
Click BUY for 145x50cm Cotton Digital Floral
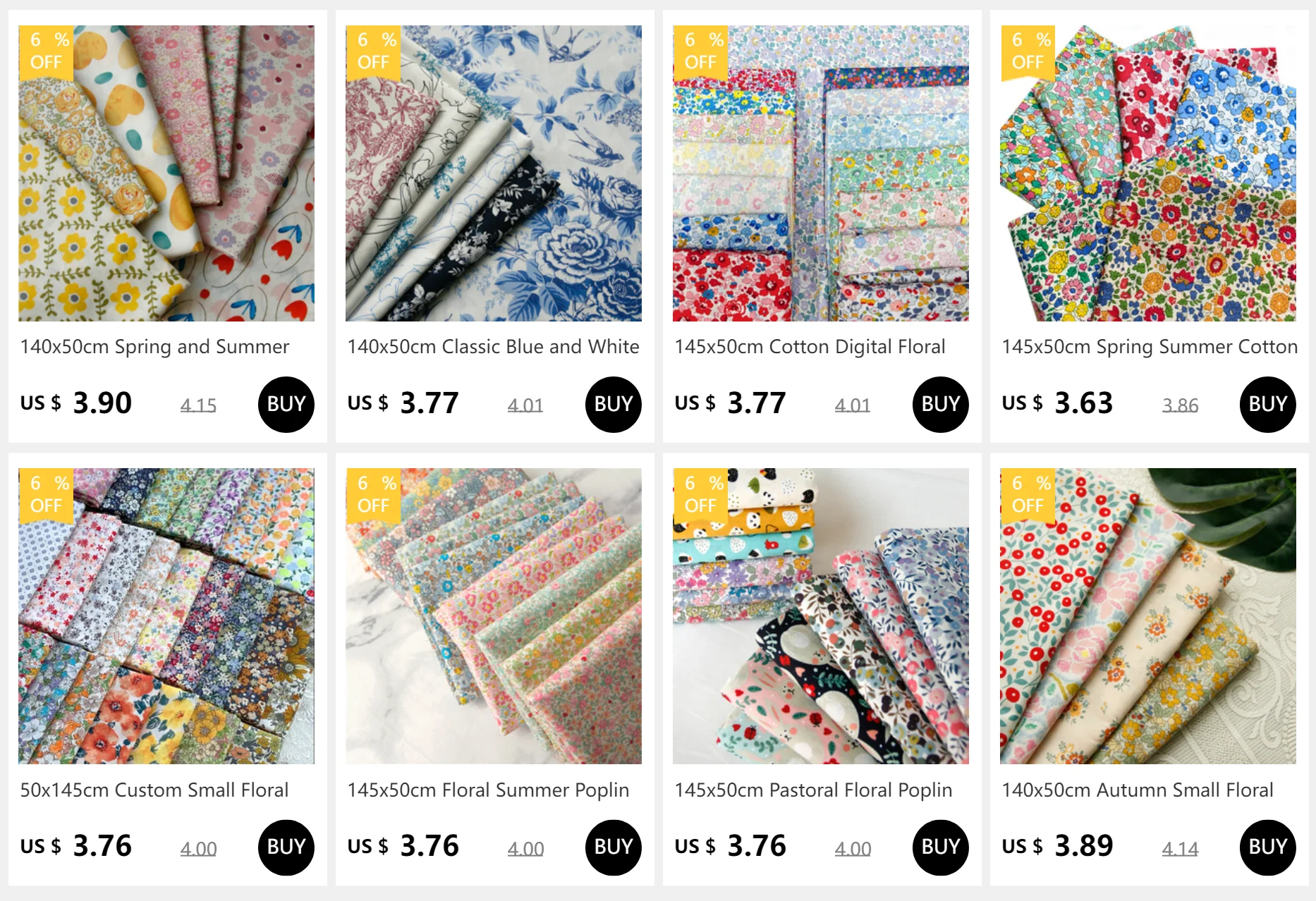tap(941, 404)
